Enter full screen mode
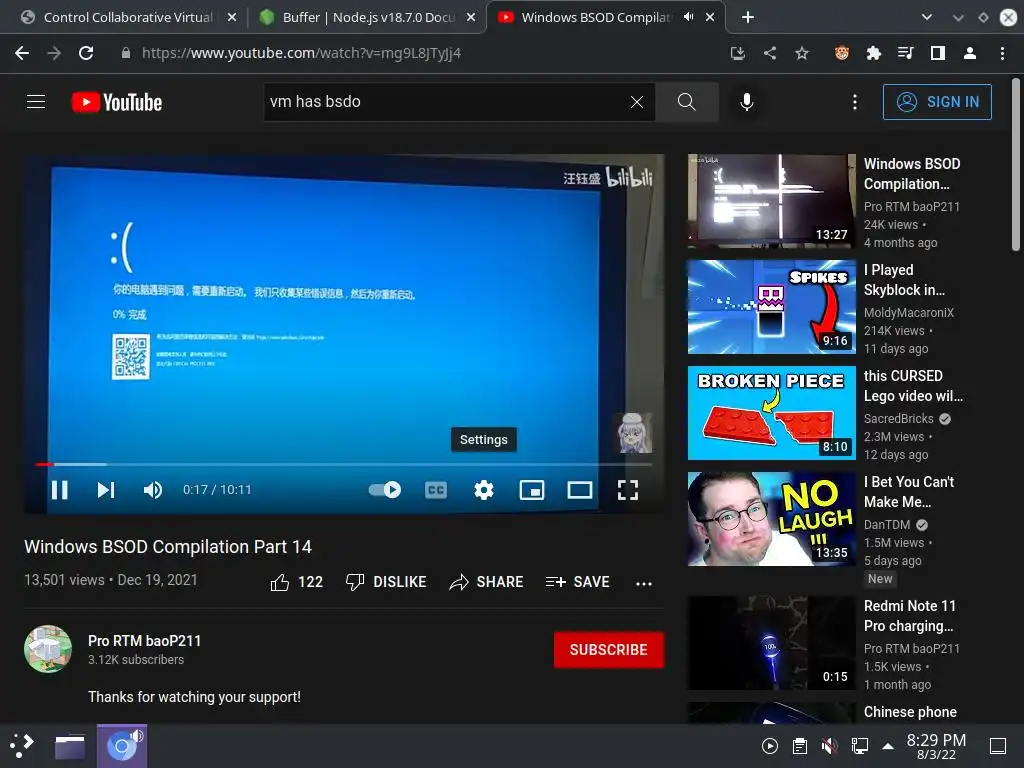Screen dimensions: 1024x768 pyautogui.click(x=628, y=490)
